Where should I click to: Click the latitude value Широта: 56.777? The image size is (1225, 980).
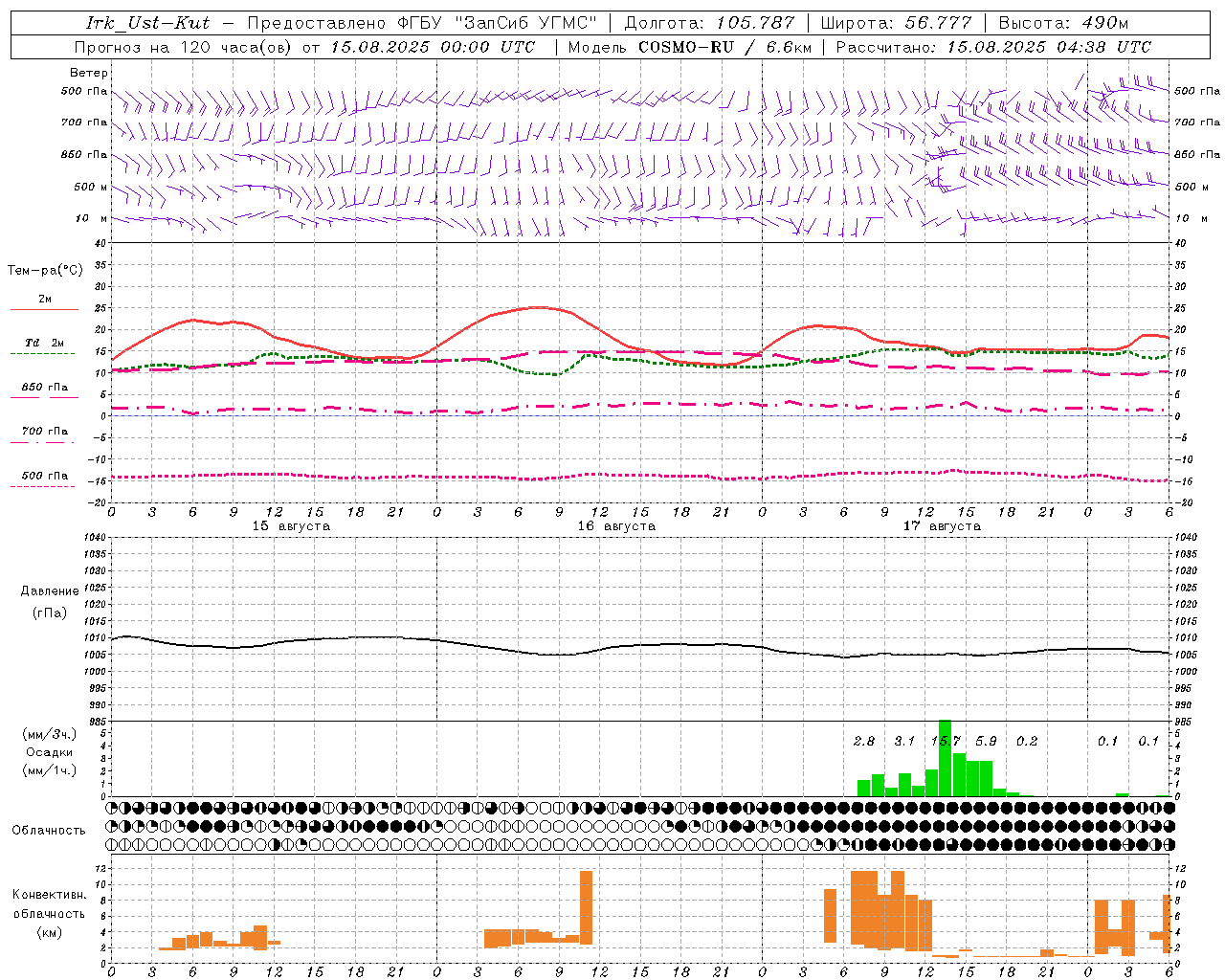click(x=896, y=23)
